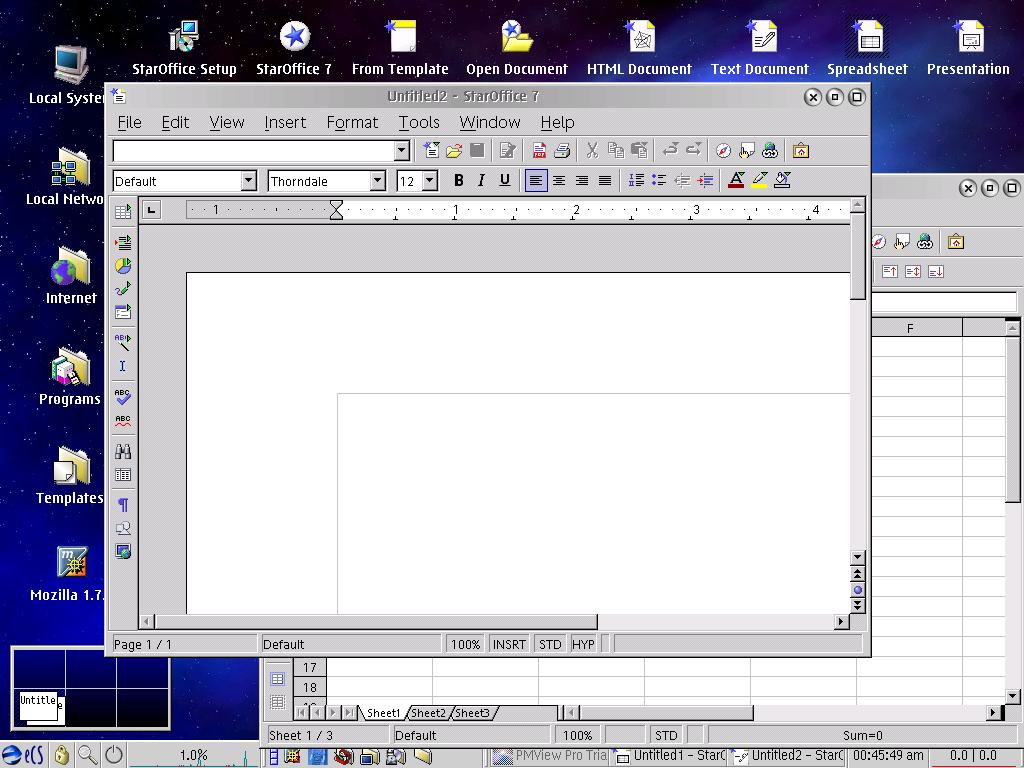1024x768 pixels.
Task: Click the Numbering list icon
Action: point(636,181)
